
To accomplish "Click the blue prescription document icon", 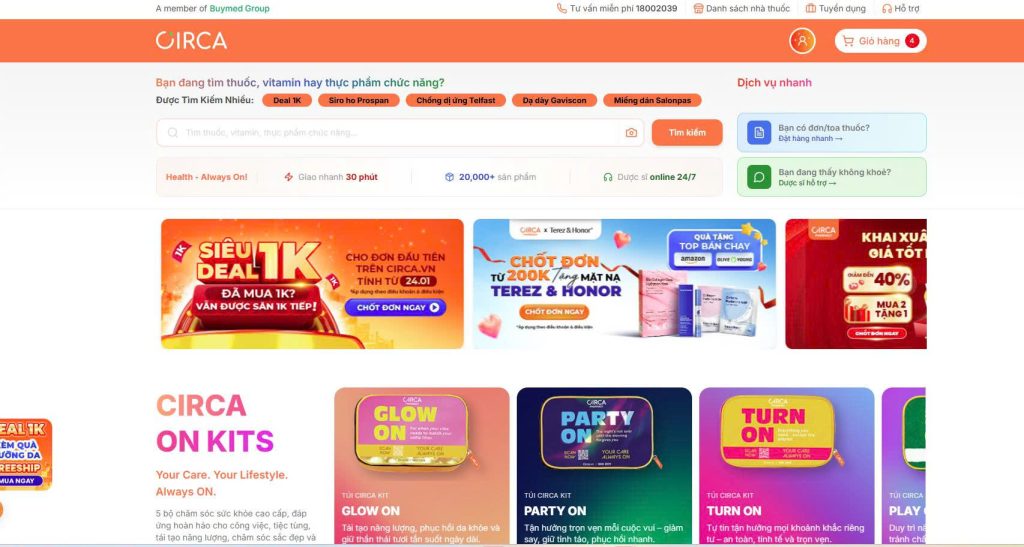I will click(759, 133).
